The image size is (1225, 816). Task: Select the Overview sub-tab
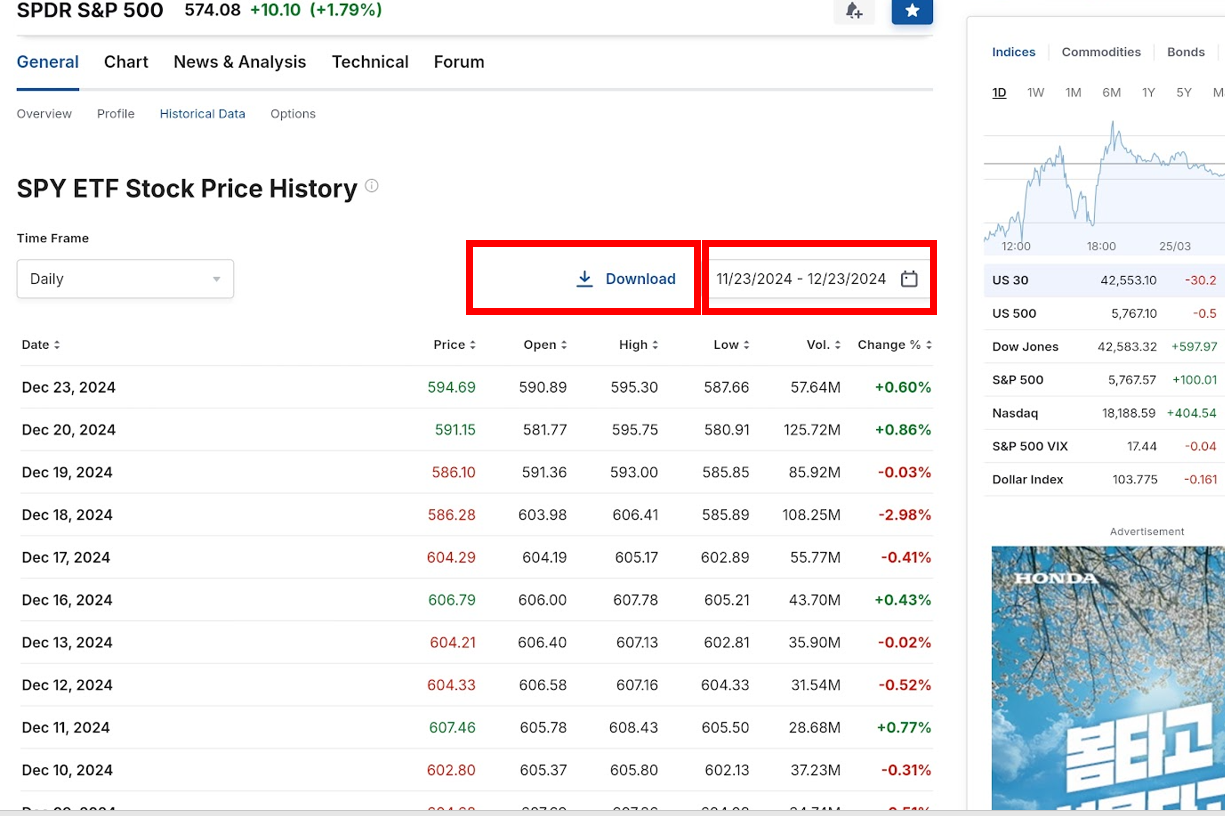coord(44,114)
